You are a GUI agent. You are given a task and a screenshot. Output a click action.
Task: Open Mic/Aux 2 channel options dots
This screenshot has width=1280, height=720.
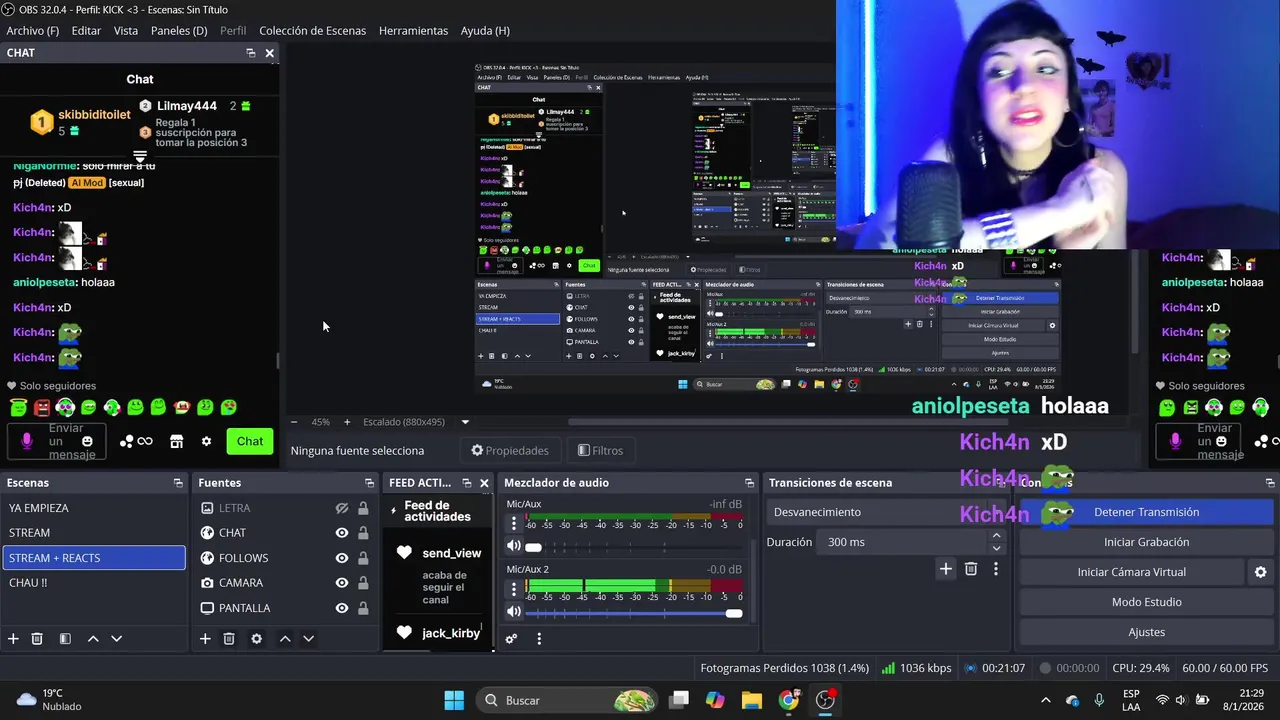point(514,589)
